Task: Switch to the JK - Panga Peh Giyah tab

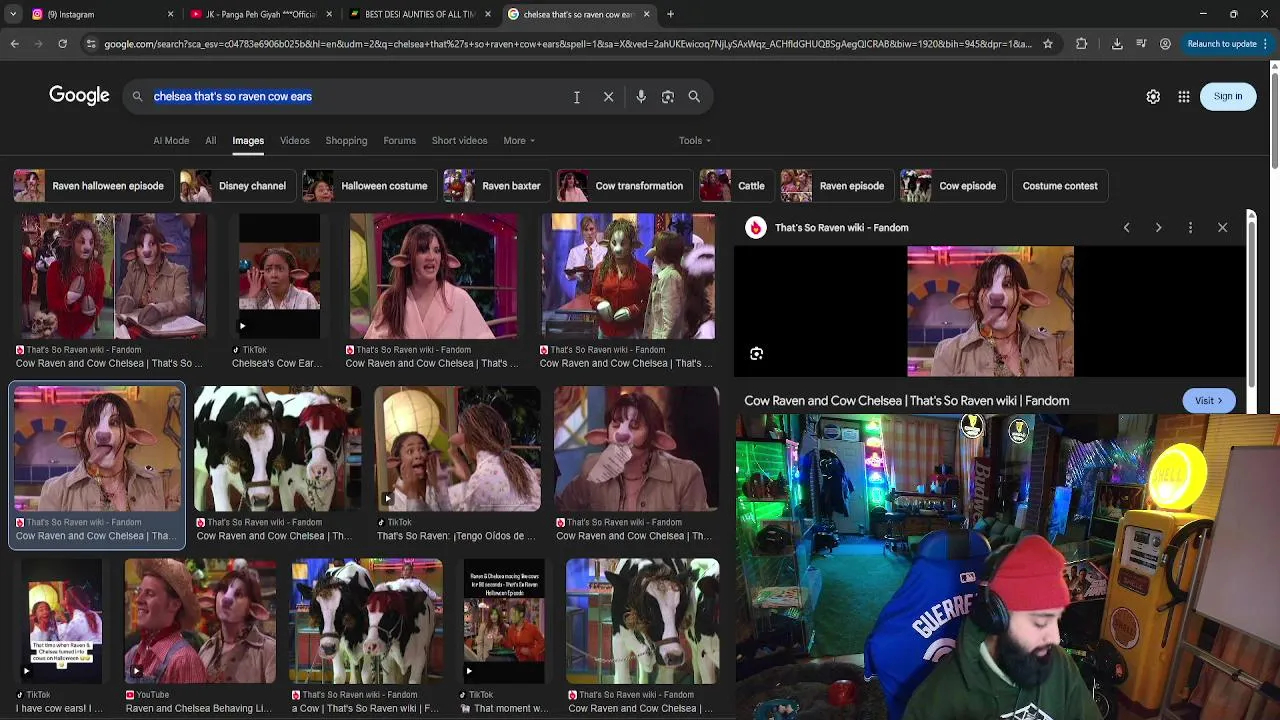Action: [260, 14]
